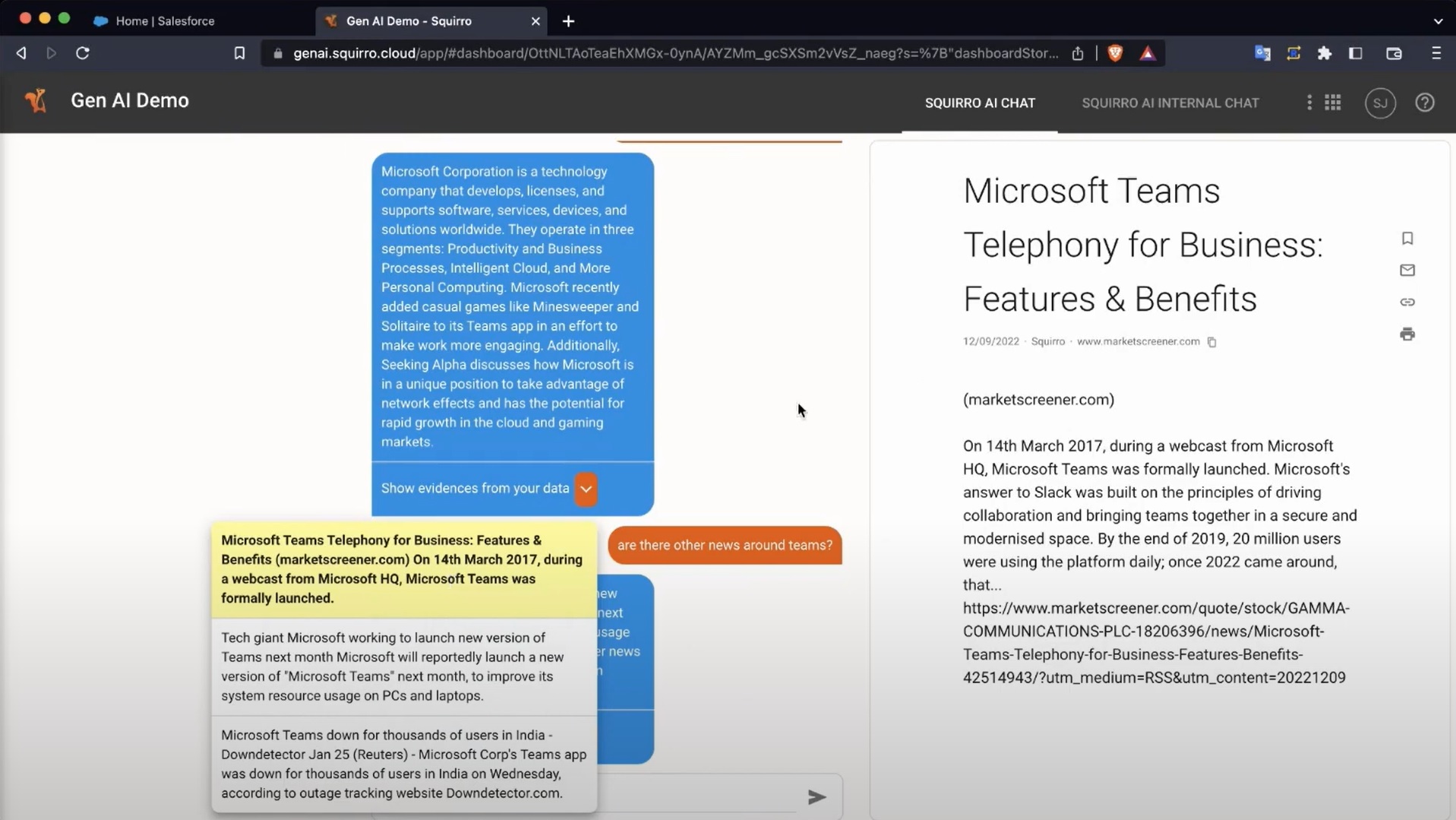Click the help question mark icon
Image resolution: width=1456 pixels, height=820 pixels.
1425,103
